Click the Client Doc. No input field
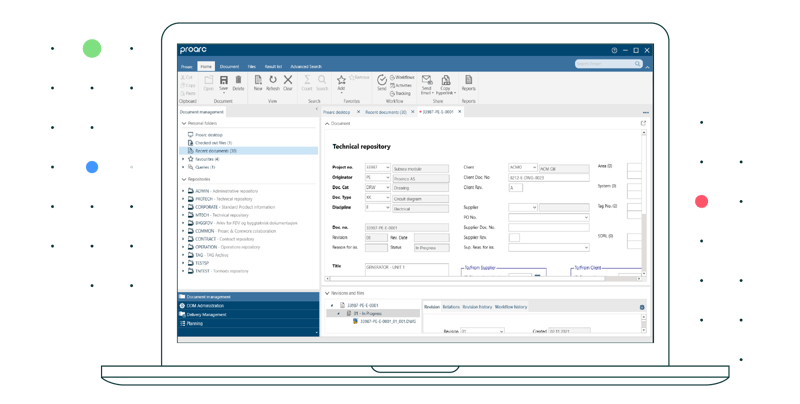800x404 pixels. 548,178
